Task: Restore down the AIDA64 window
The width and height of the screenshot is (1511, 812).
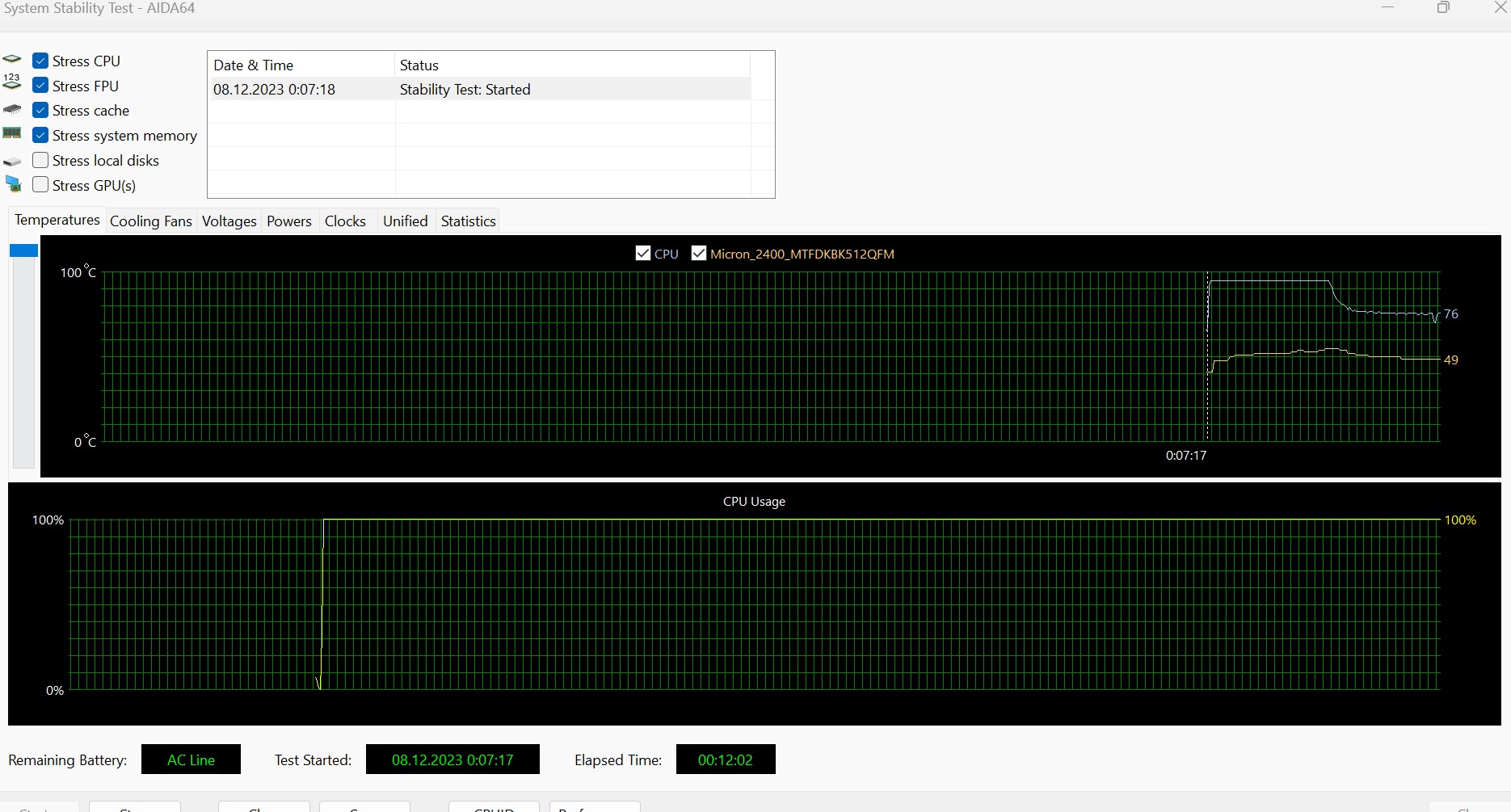Action: tap(1443, 8)
